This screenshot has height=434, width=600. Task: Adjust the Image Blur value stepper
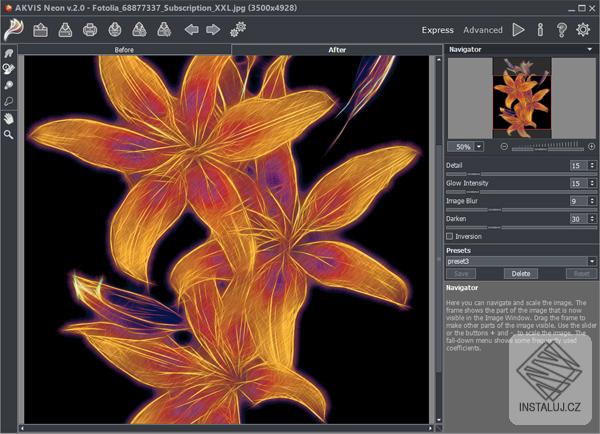(592, 201)
